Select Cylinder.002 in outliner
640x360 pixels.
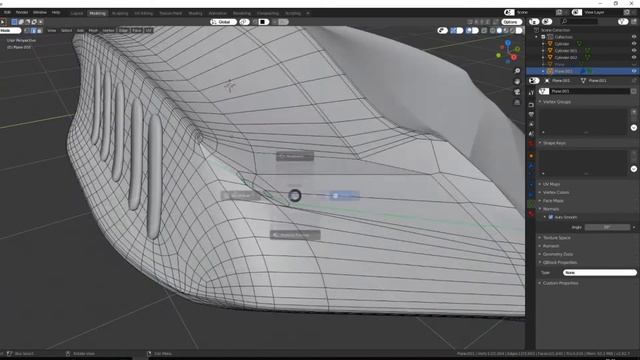(566, 58)
